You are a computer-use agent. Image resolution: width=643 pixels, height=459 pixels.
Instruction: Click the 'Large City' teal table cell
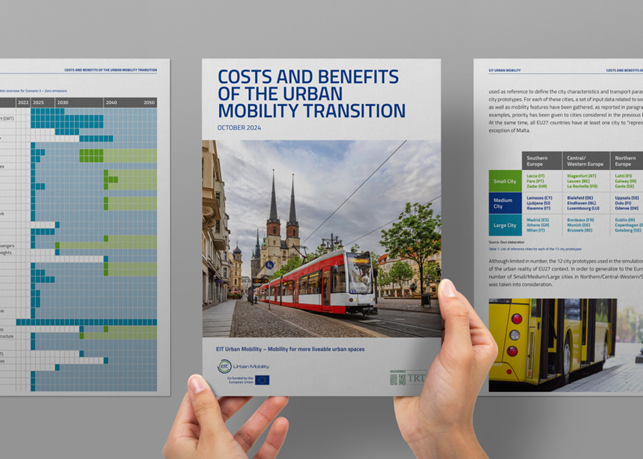(505, 225)
